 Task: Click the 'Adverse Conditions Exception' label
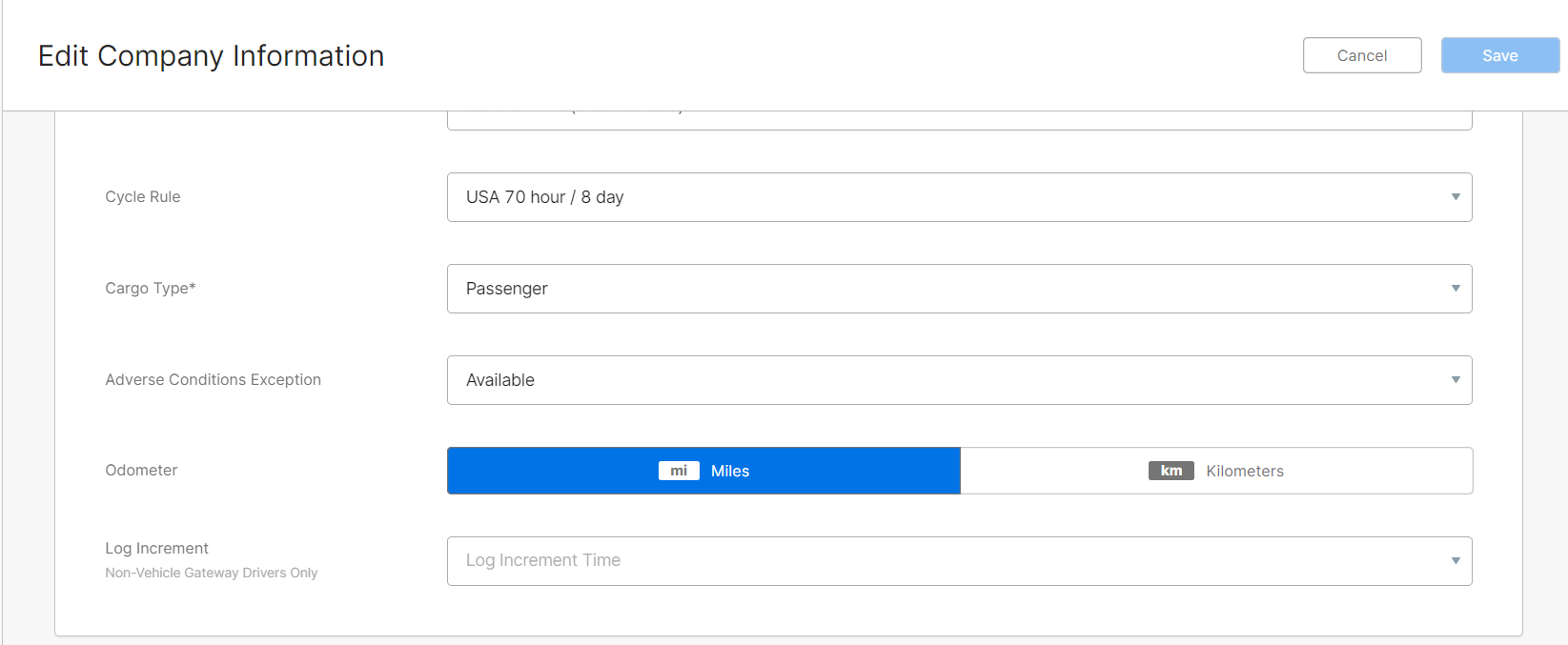tap(213, 379)
